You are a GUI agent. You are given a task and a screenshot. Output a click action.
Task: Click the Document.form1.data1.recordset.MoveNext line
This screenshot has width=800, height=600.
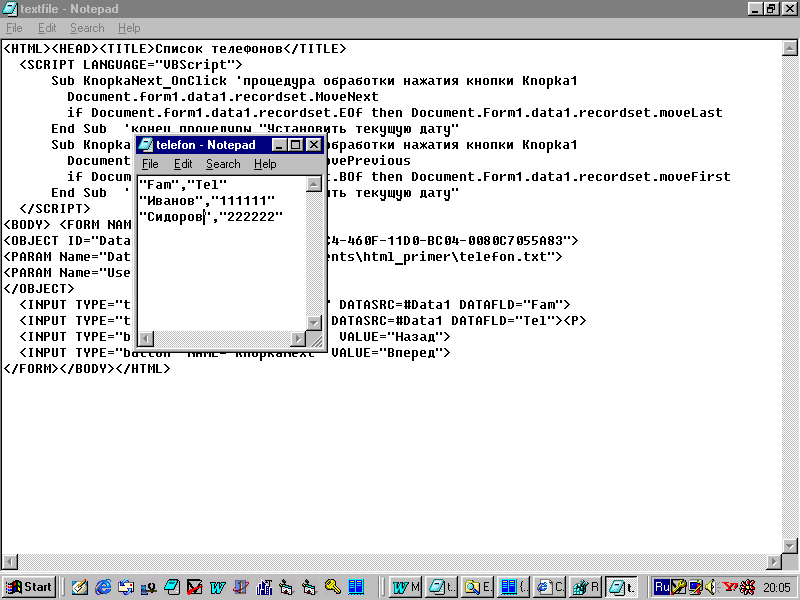point(223,97)
